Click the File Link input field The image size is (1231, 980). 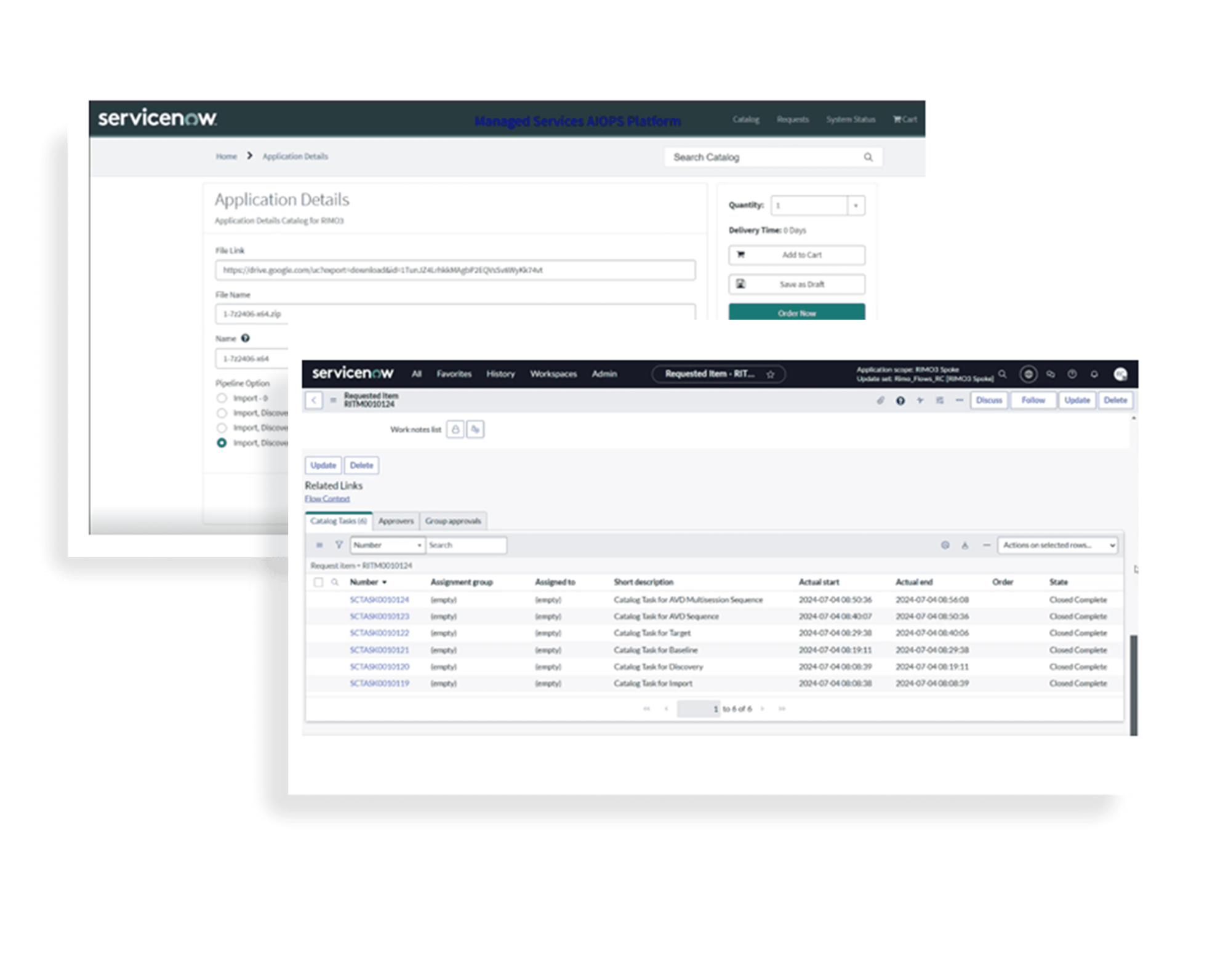pos(455,270)
